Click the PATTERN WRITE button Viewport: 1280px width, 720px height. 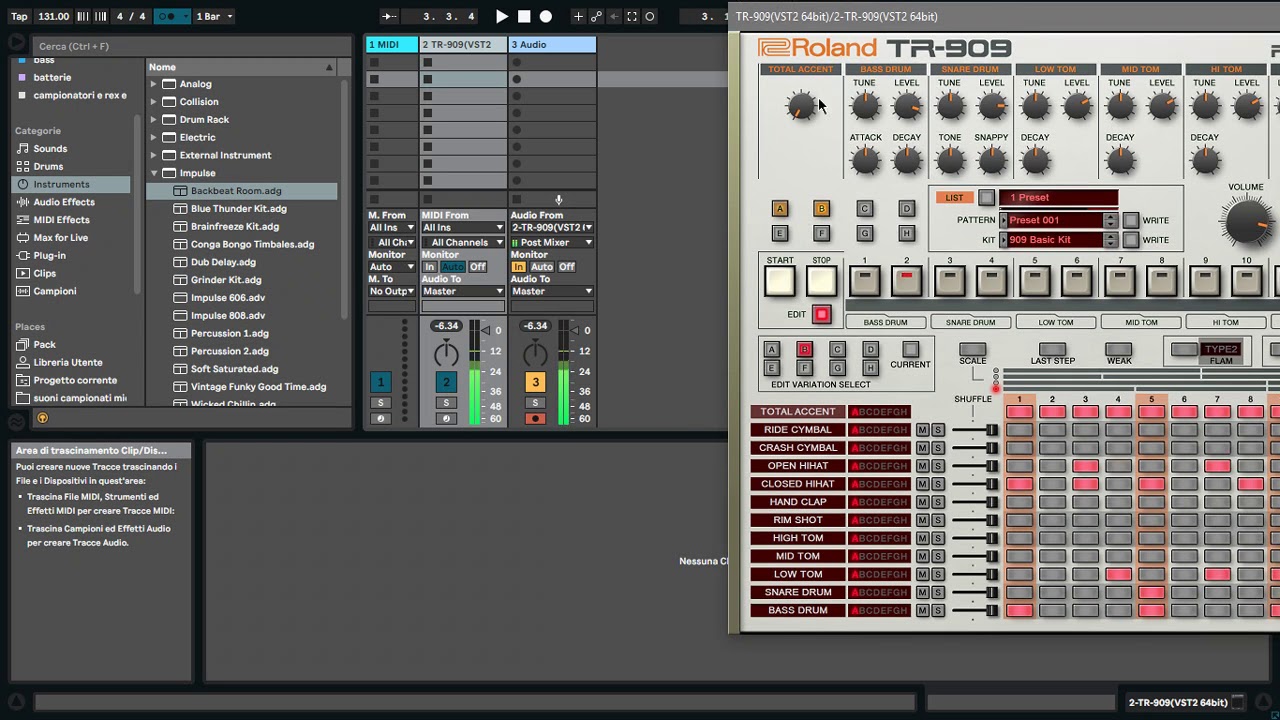[1131, 220]
